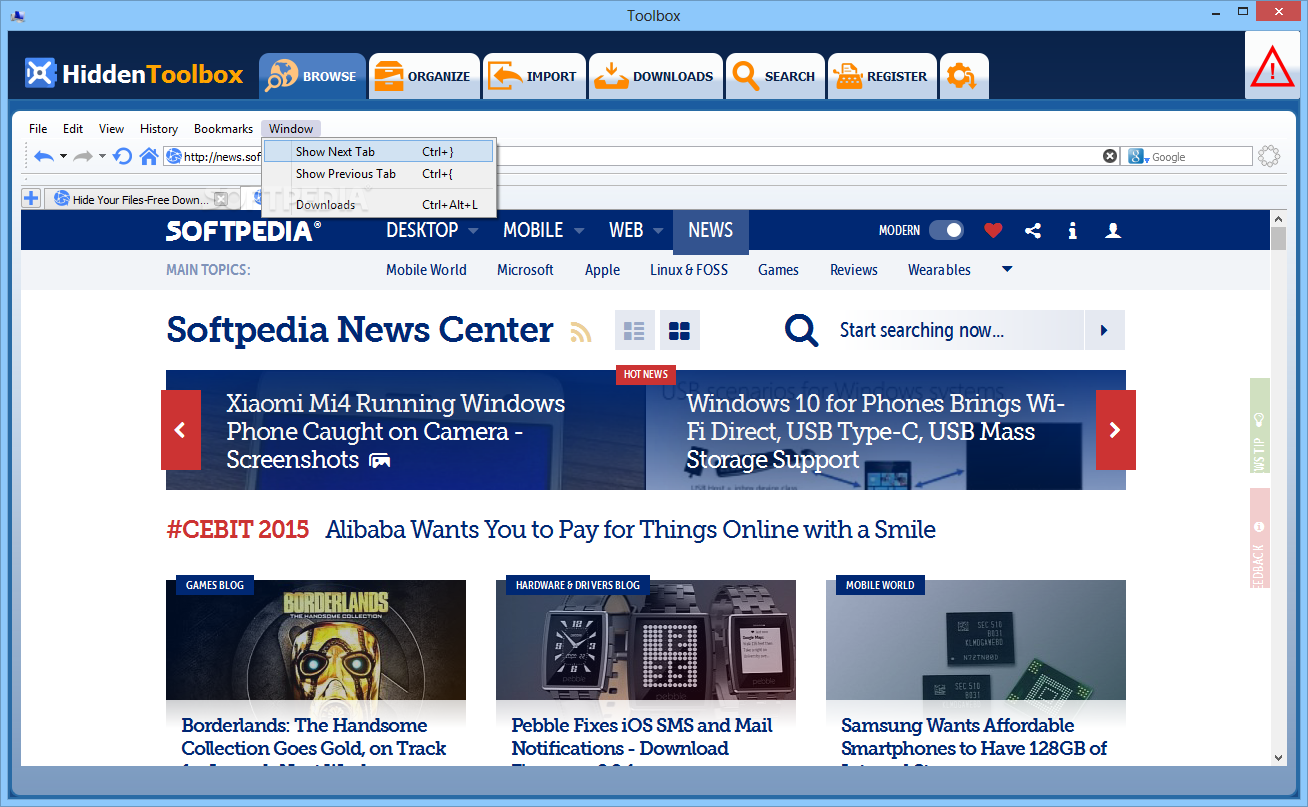Close the Hide Your Files tab

(x=221, y=199)
